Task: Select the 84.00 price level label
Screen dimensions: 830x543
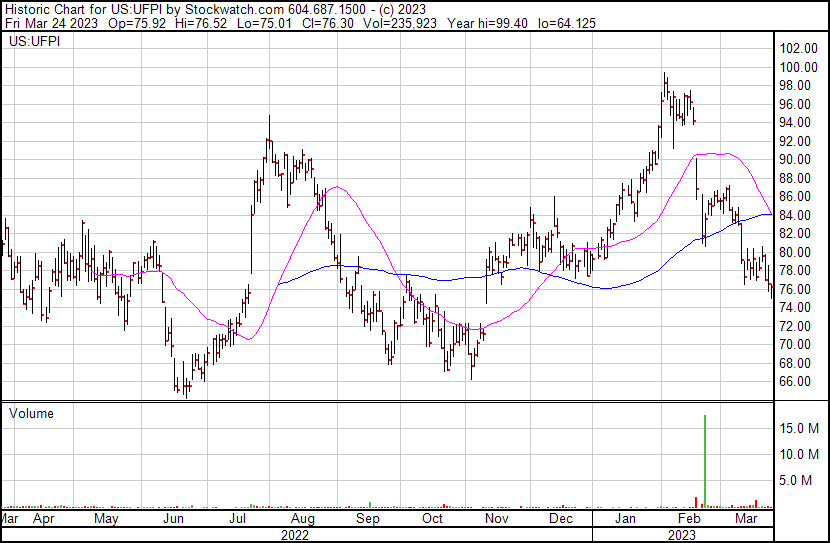Action: click(797, 215)
